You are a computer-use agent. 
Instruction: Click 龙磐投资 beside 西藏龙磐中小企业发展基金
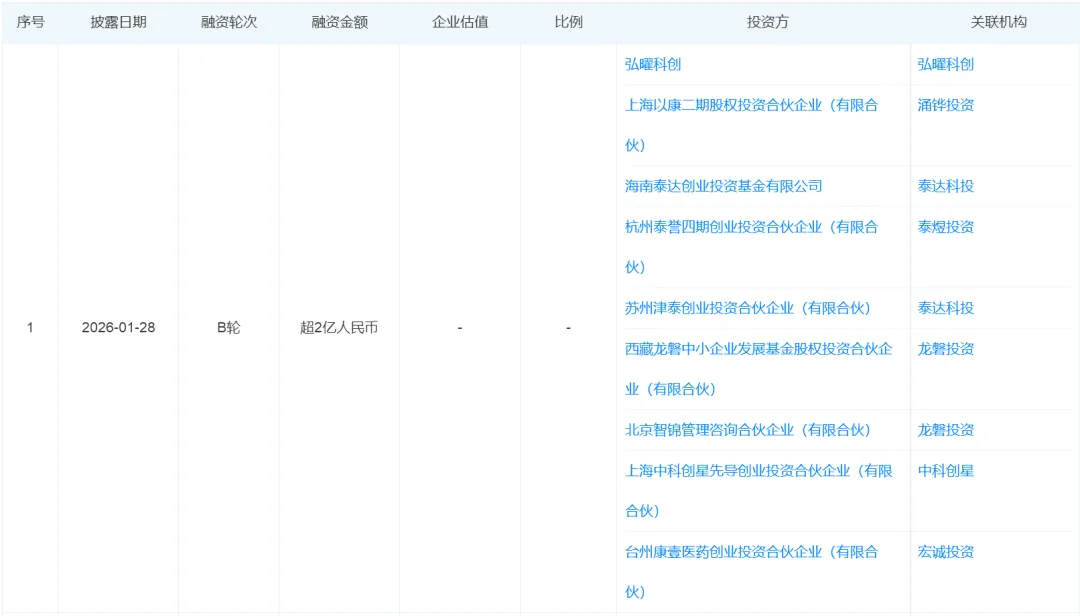coord(945,349)
